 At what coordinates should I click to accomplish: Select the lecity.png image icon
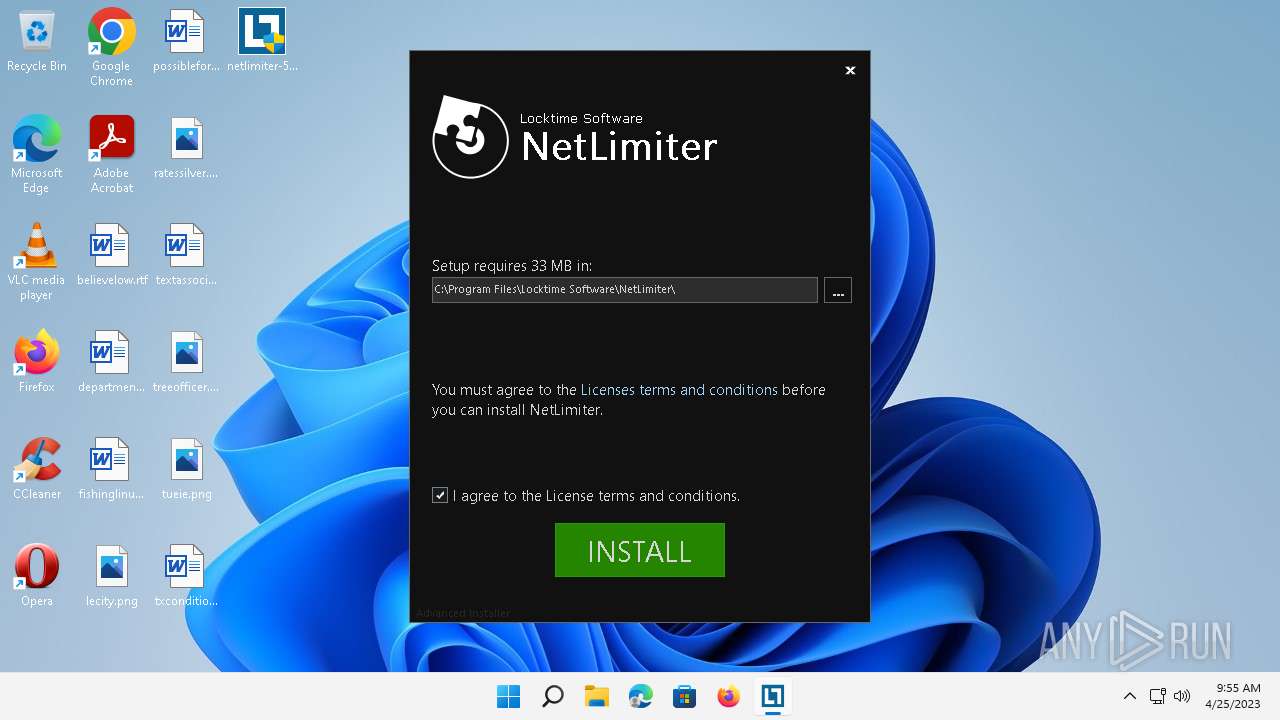[111, 577]
